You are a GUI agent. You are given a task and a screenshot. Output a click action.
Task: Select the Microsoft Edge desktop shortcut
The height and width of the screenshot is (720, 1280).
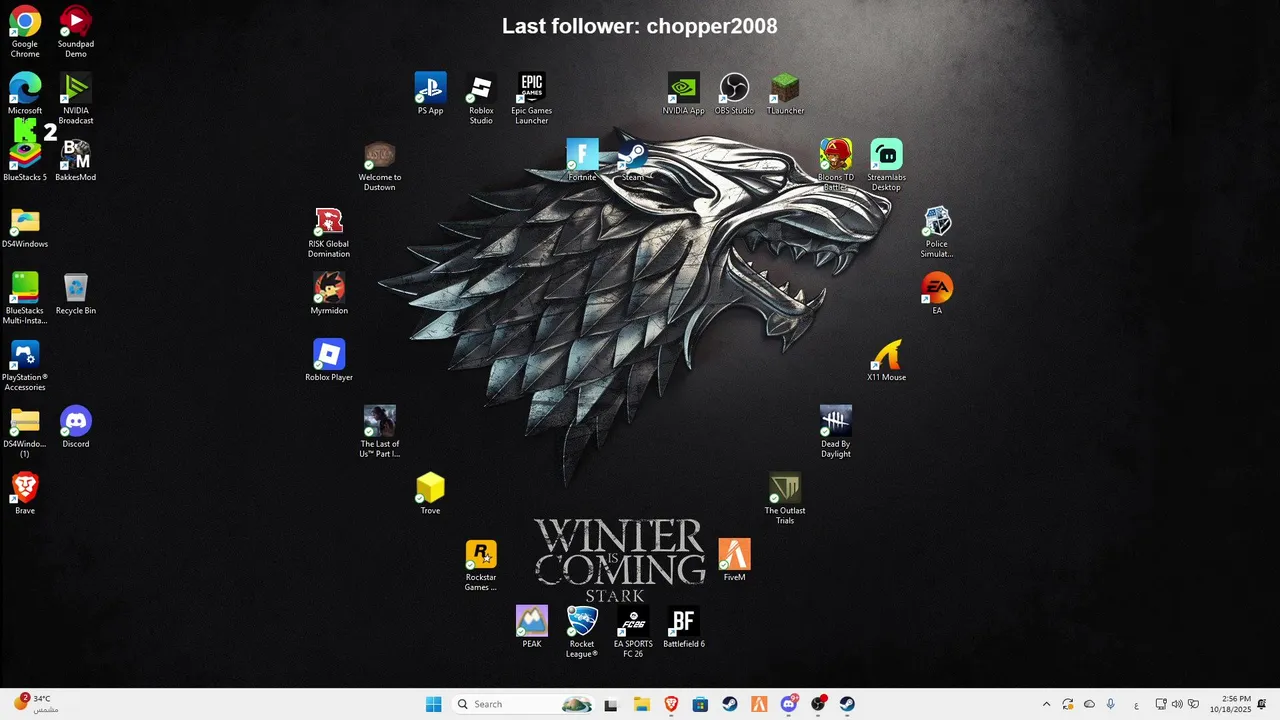(x=25, y=94)
